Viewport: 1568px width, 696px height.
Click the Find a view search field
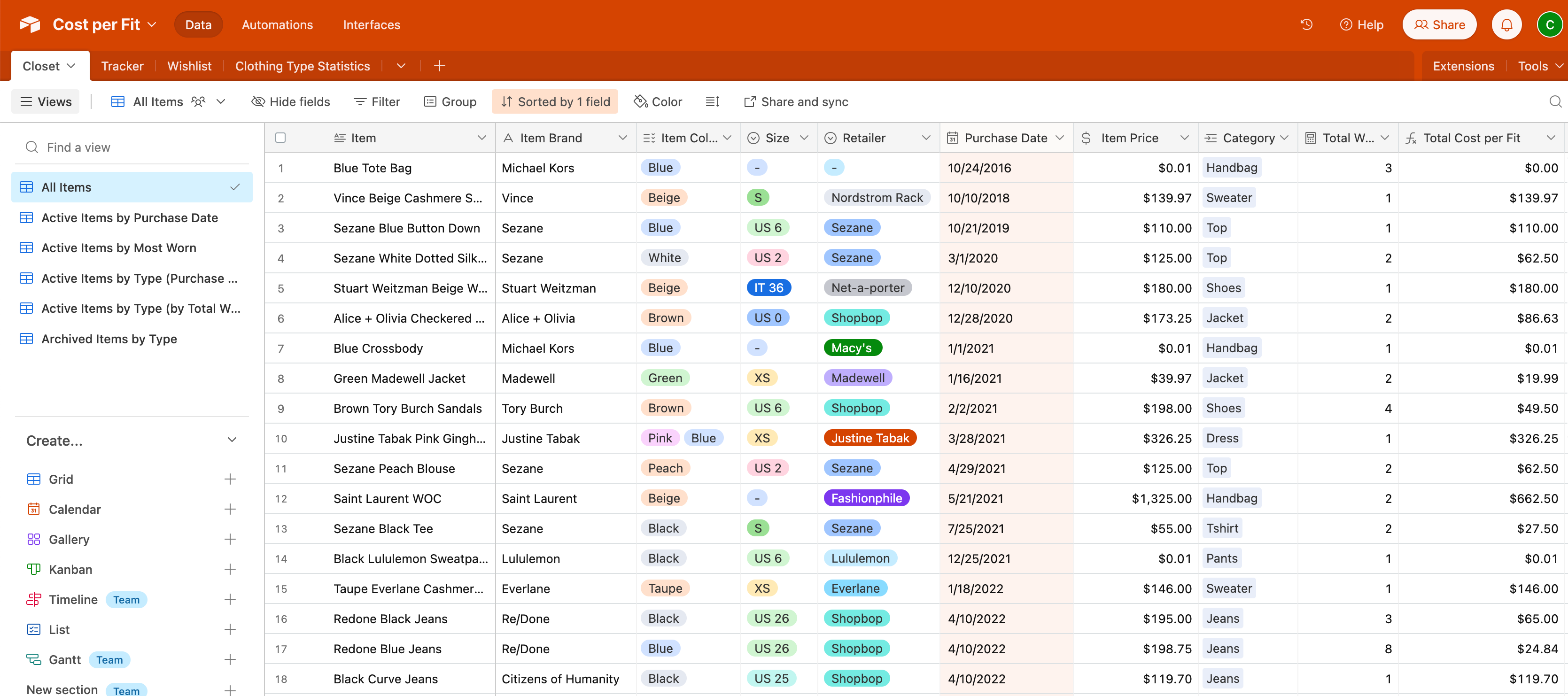tap(131, 147)
